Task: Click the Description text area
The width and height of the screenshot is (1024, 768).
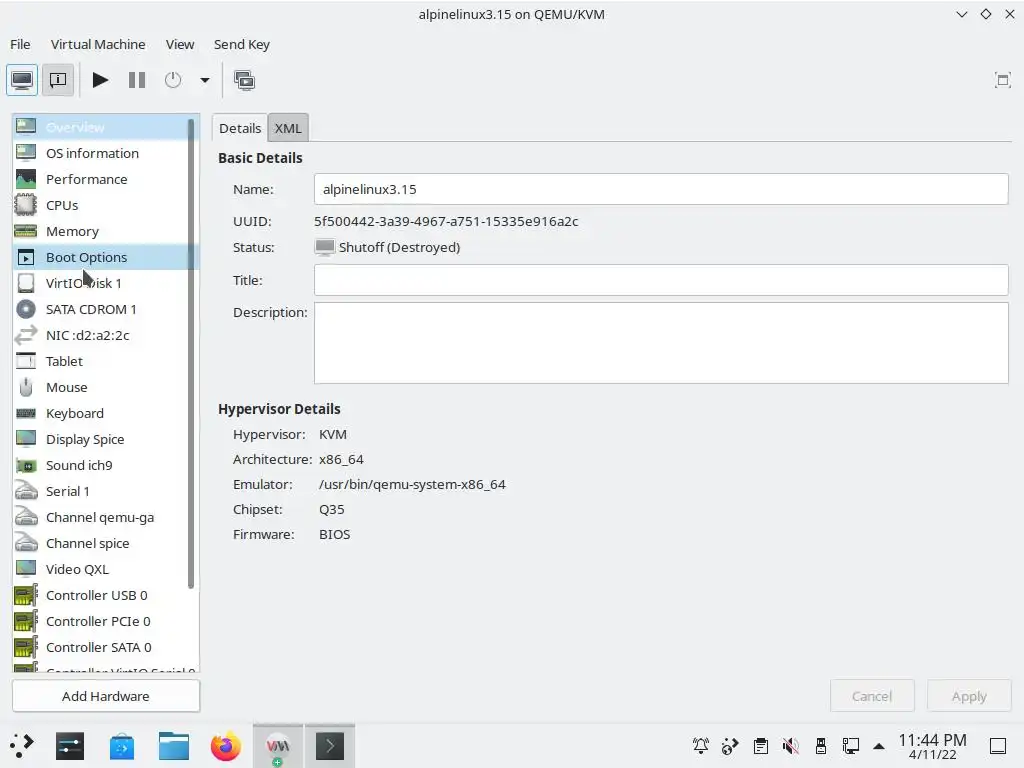Action: click(661, 343)
